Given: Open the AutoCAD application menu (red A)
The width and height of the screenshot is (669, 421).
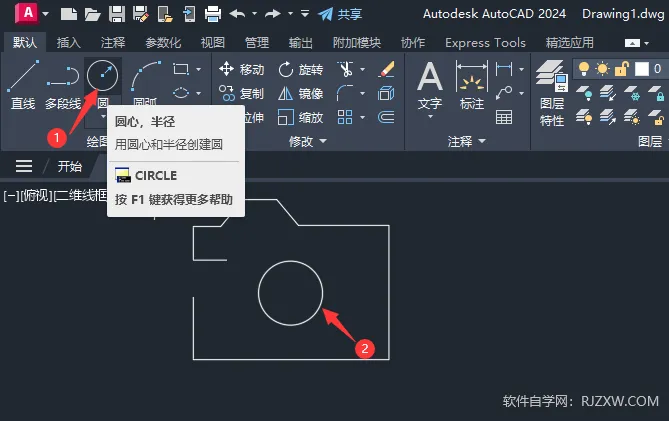Looking at the screenshot, I should (27, 14).
